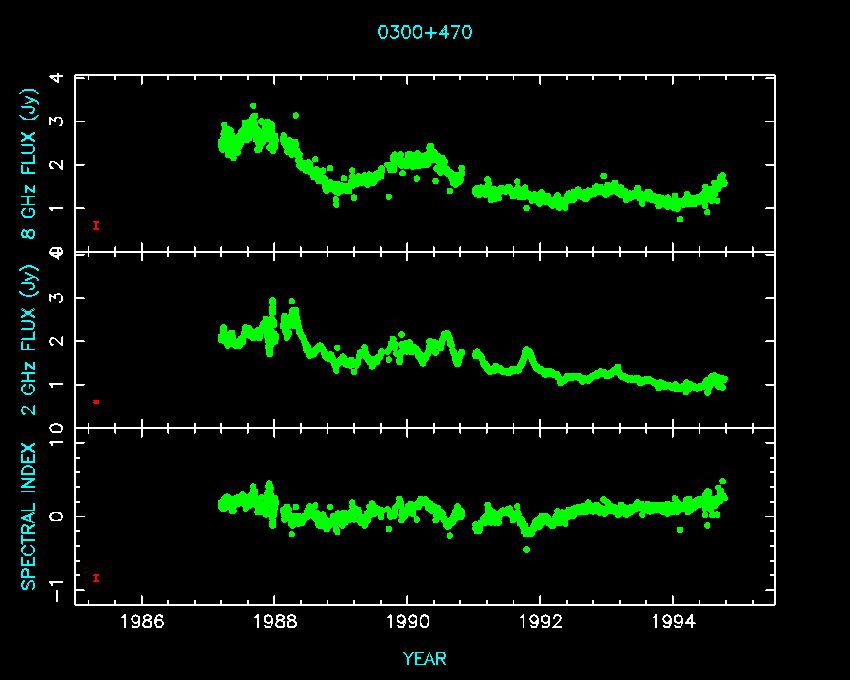Click the isolated low spectral index point near 1992

click(527, 549)
